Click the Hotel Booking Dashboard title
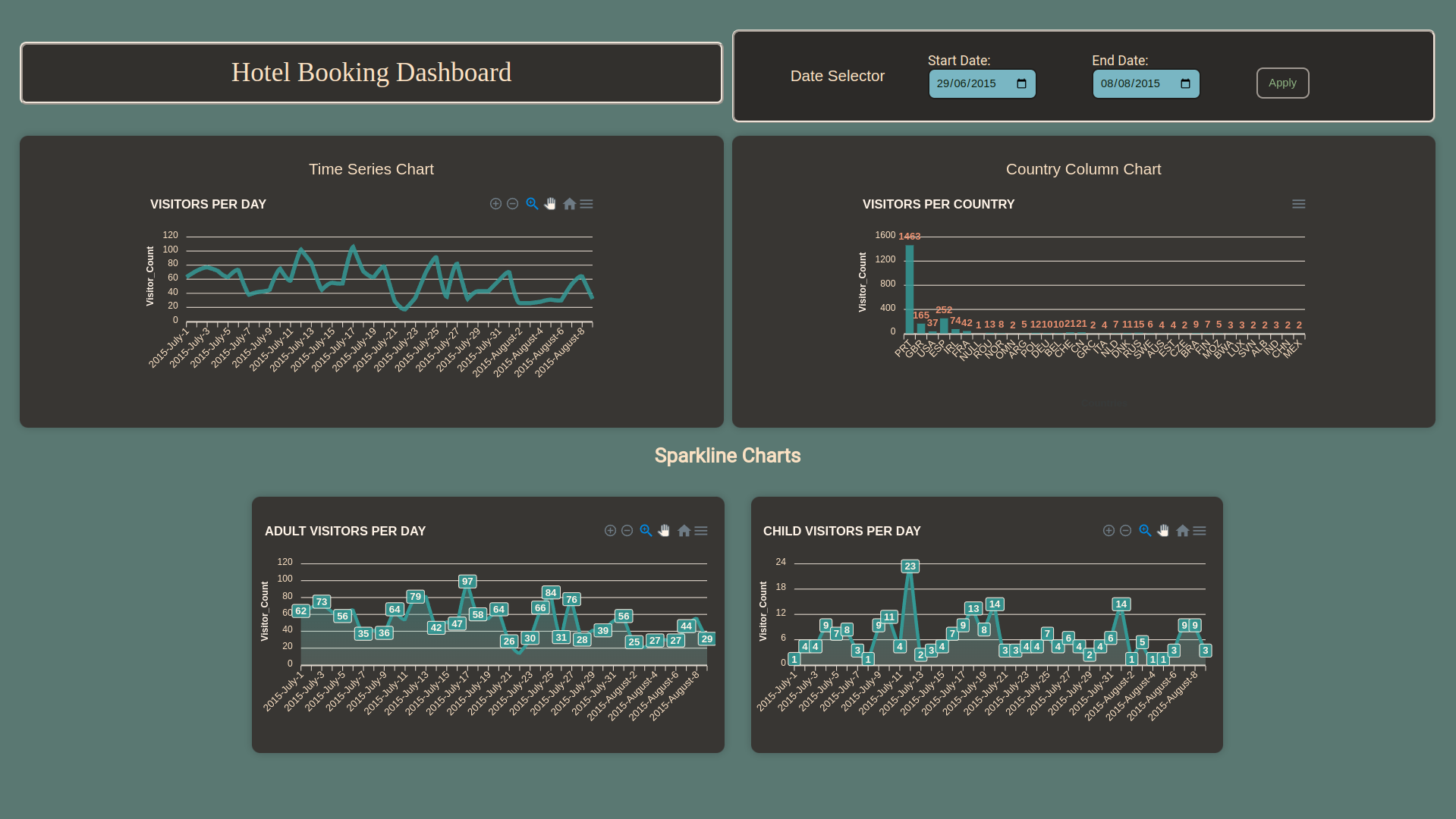The height and width of the screenshot is (819, 1456). click(x=371, y=71)
